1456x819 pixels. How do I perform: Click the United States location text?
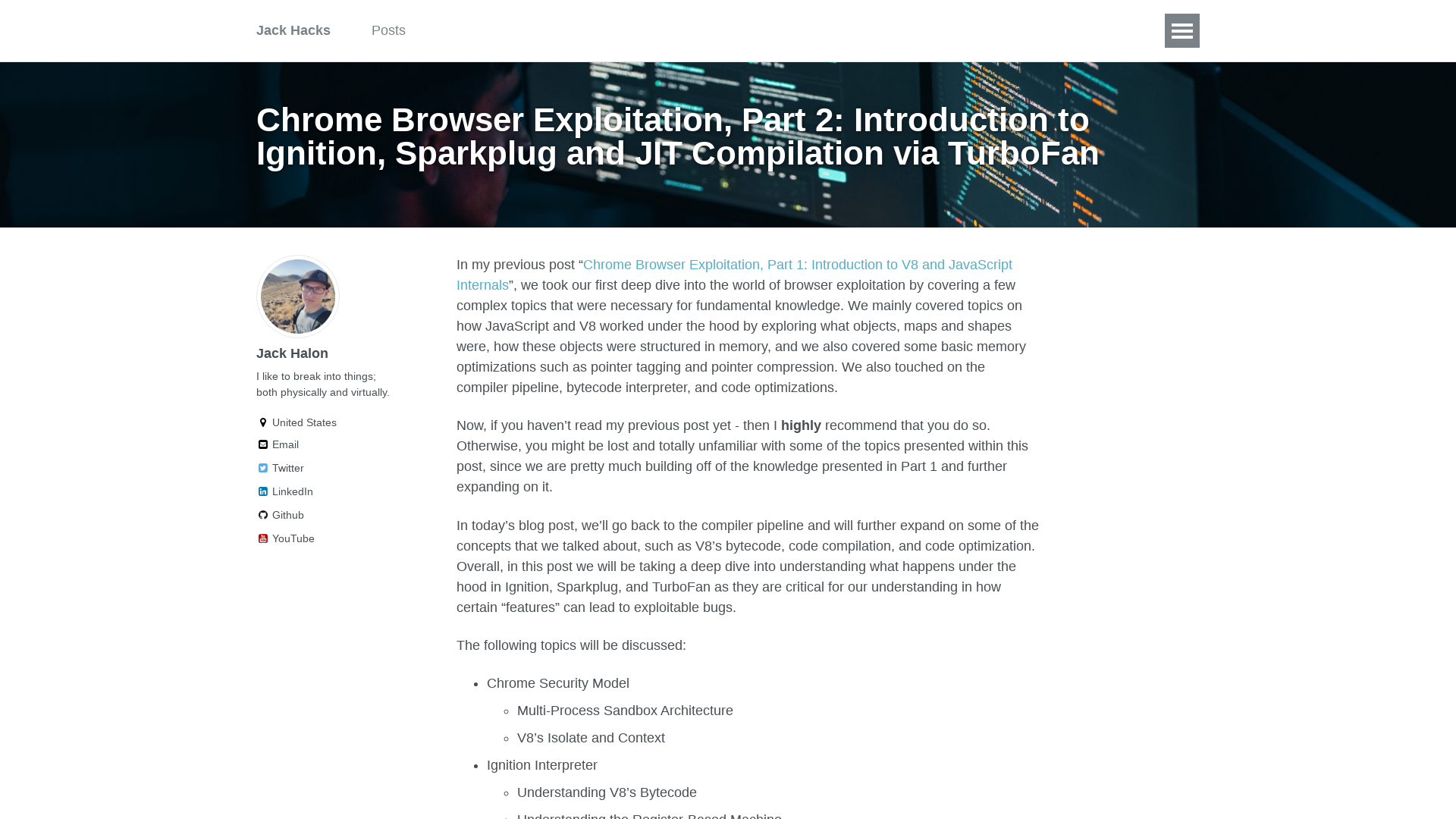304,421
